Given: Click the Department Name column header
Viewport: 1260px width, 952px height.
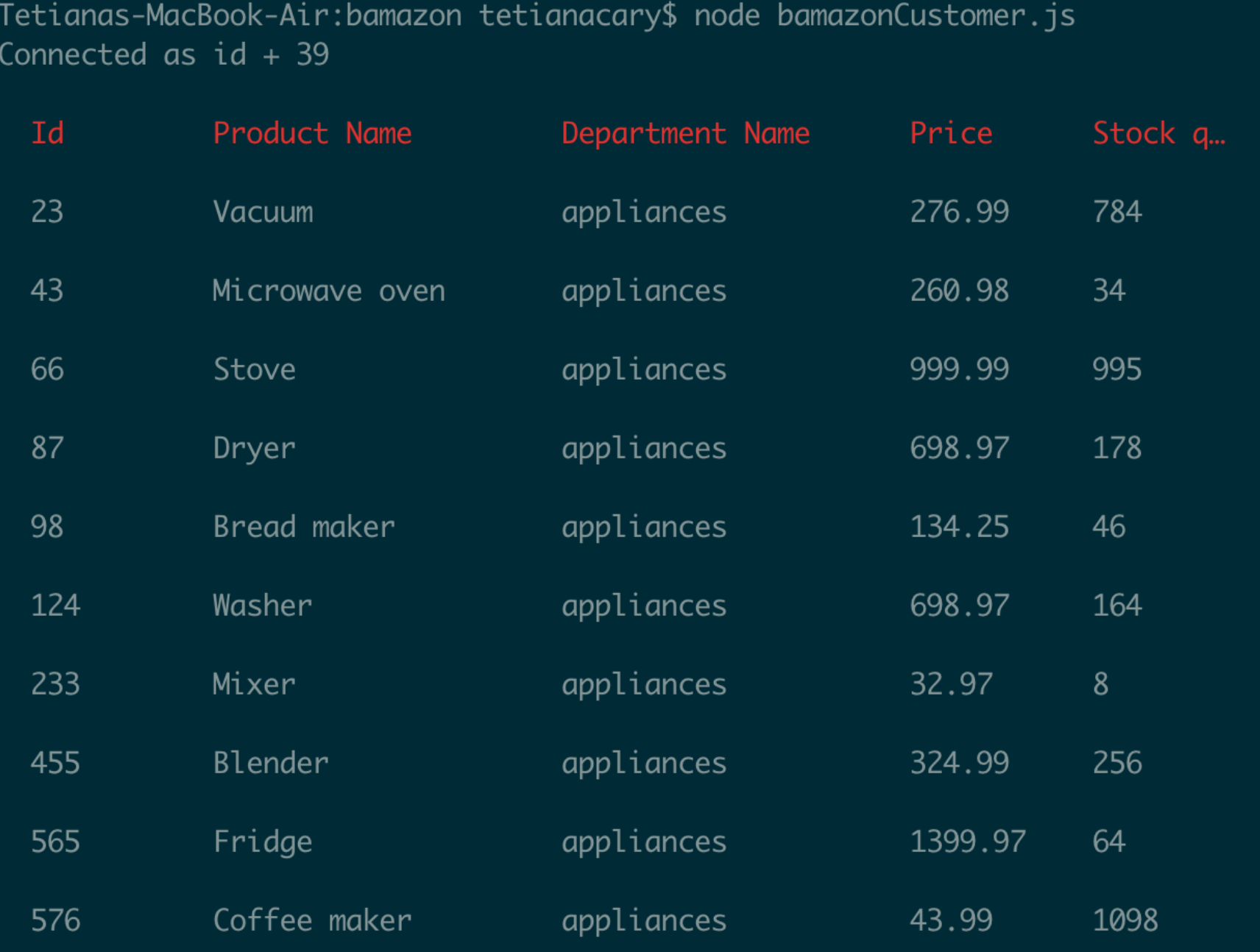Looking at the screenshot, I should (685, 133).
